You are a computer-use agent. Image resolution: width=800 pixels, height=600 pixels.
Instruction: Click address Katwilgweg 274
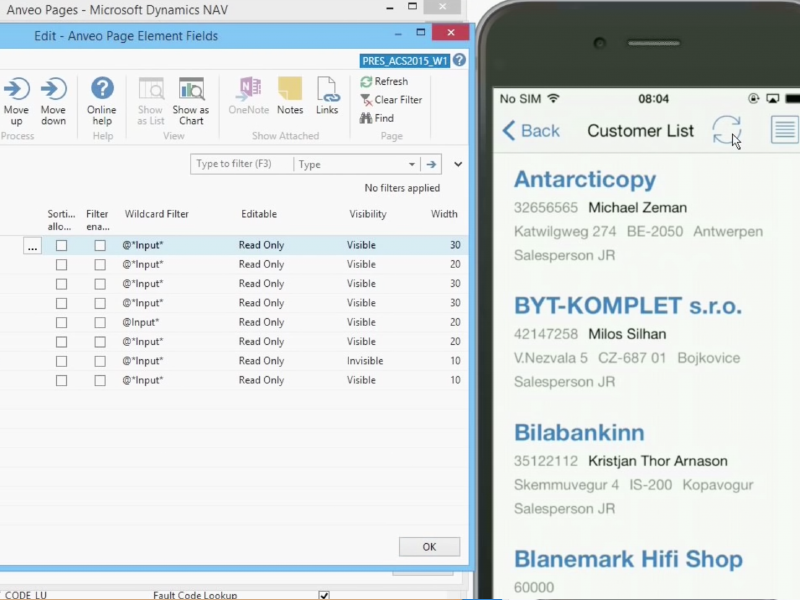[x=565, y=232]
